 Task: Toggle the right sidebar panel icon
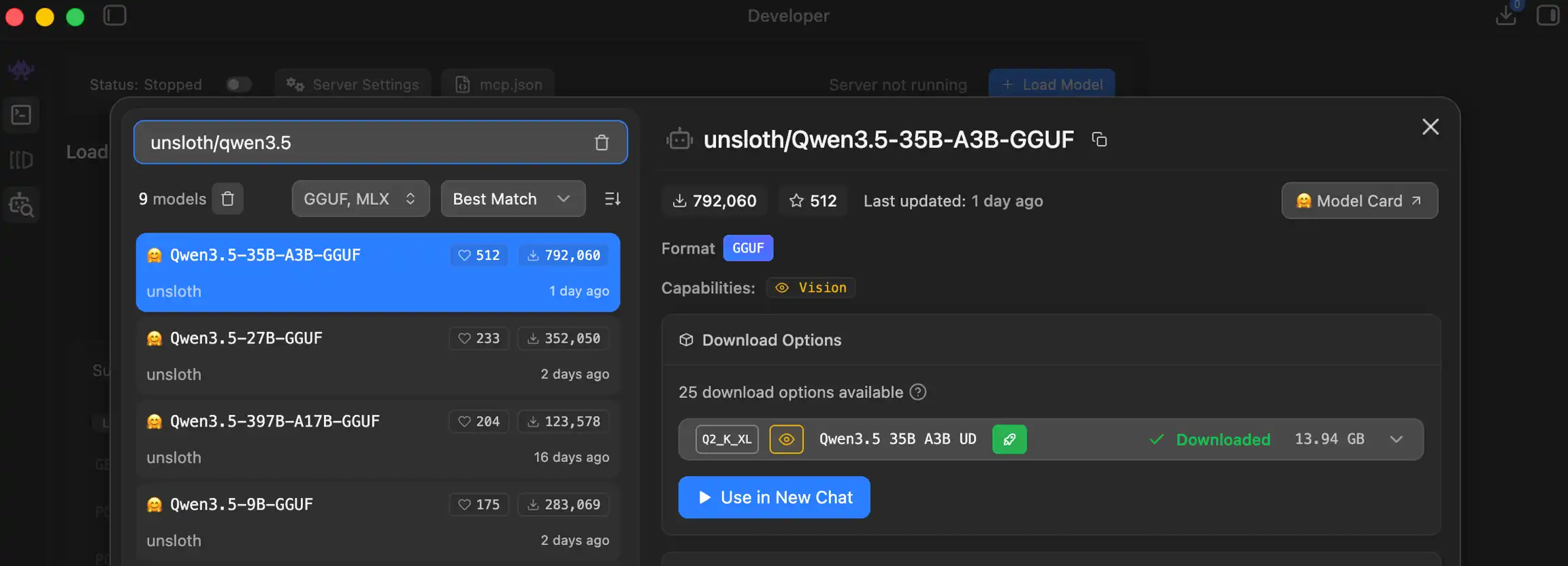click(1548, 15)
